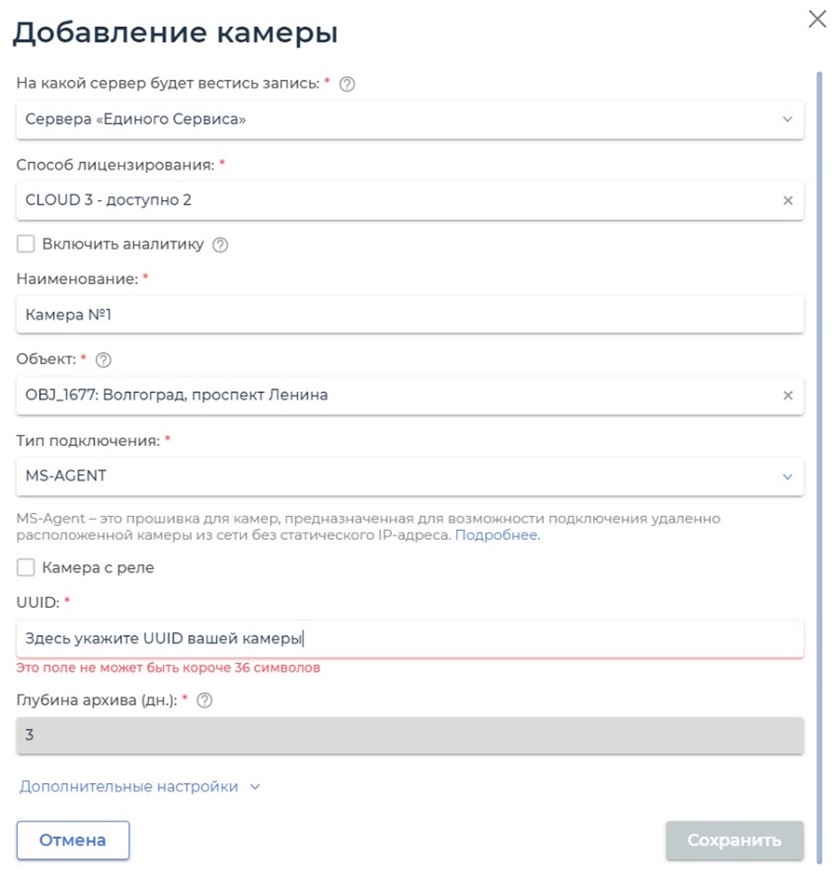The height and width of the screenshot is (879, 836).
Task: Clear the OBJ_1677 object field using its x icon
Action: 785,396
